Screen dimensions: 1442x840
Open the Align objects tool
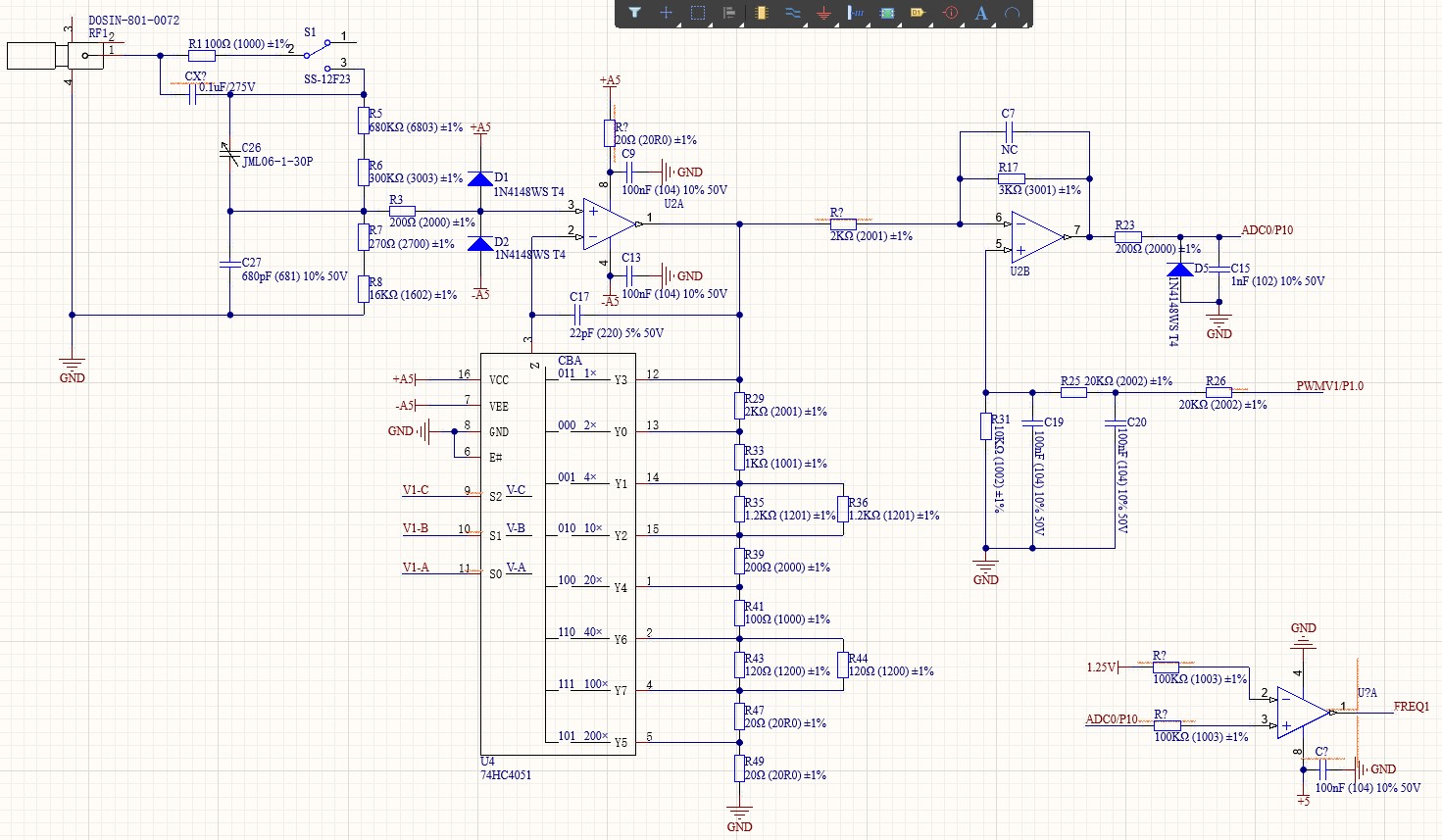[x=729, y=13]
